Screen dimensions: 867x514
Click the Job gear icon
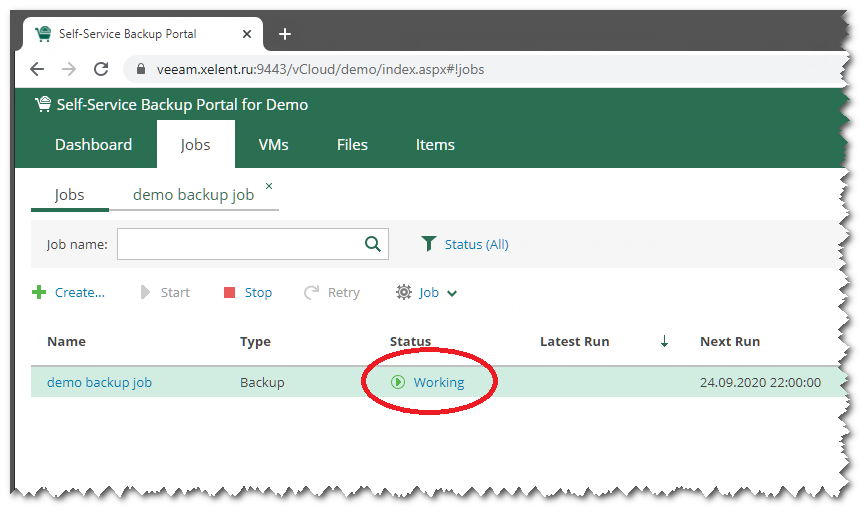click(404, 292)
